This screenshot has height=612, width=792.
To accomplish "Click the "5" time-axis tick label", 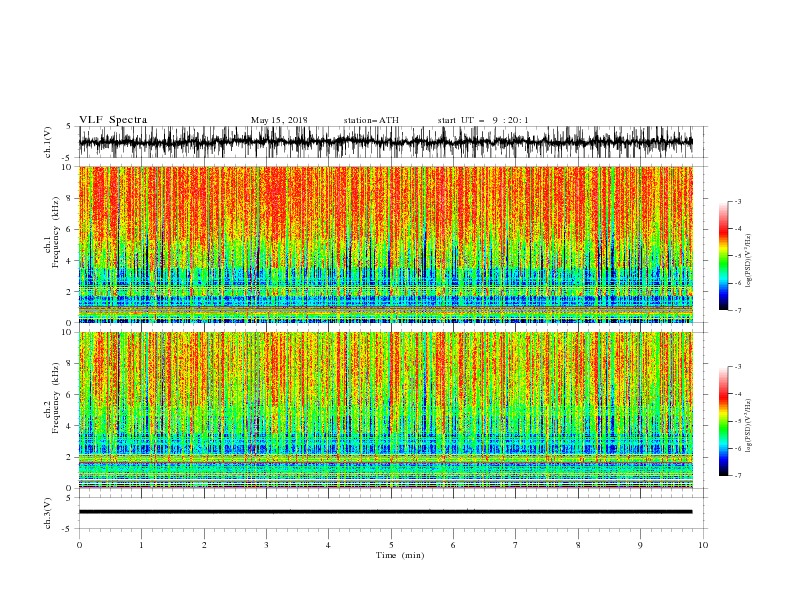I will click(391, 545).
